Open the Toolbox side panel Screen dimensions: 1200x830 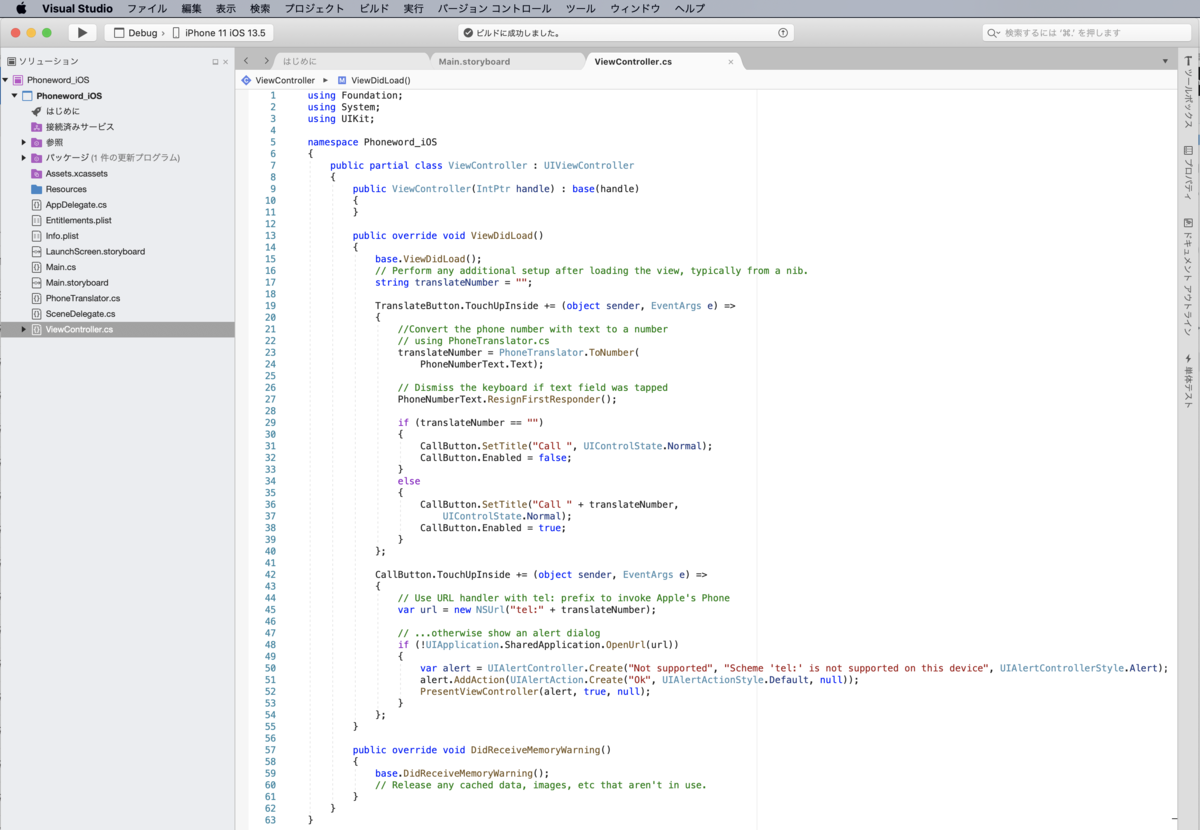tap(1188, 92)
